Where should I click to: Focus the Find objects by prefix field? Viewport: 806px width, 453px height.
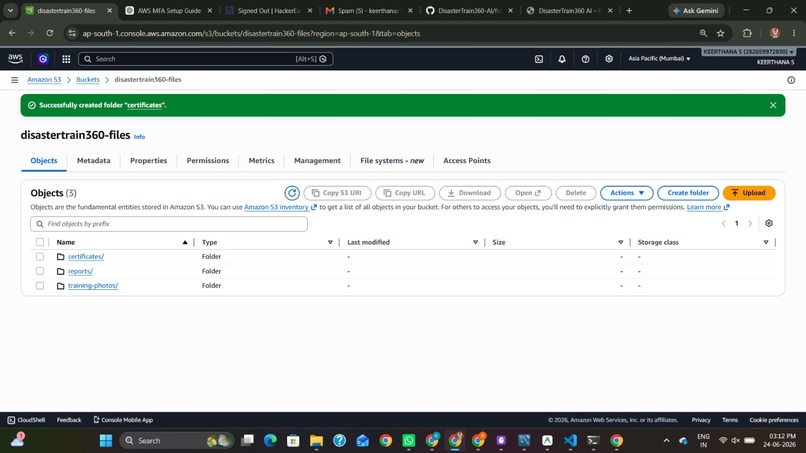click(169, 224)
